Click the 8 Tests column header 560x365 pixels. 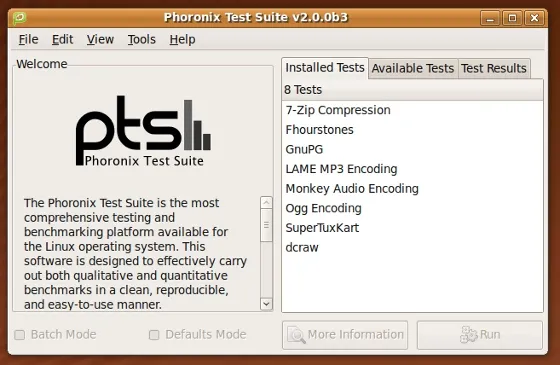click(x=412, y=90)
